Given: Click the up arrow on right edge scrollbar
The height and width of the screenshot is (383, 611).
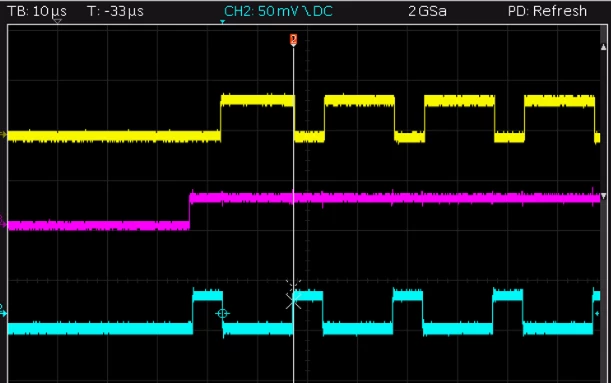Looking at the screenshot, I should point(604,48).
